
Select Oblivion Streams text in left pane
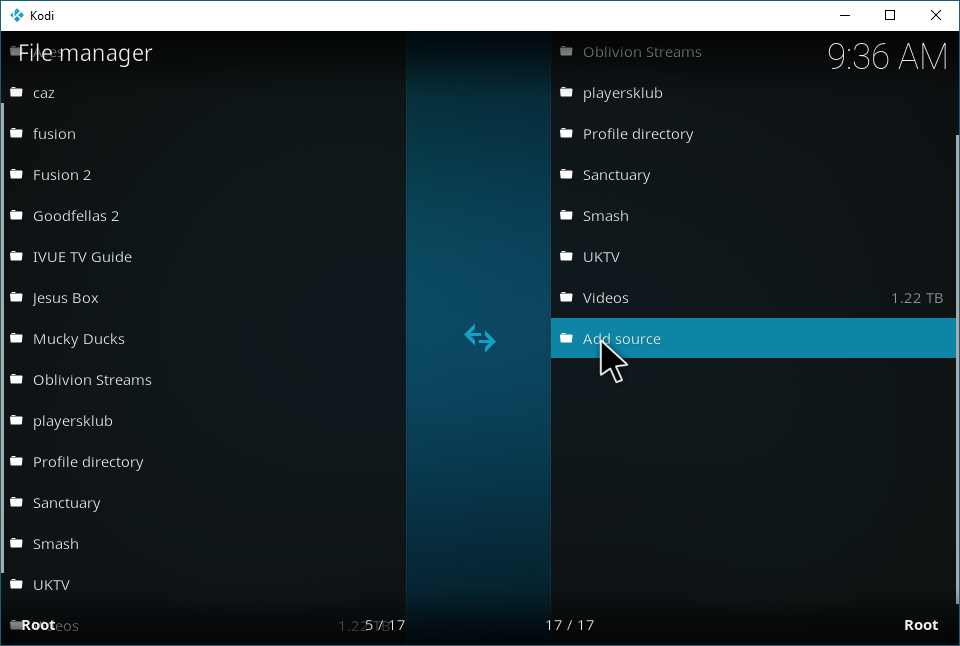[92, 380]
